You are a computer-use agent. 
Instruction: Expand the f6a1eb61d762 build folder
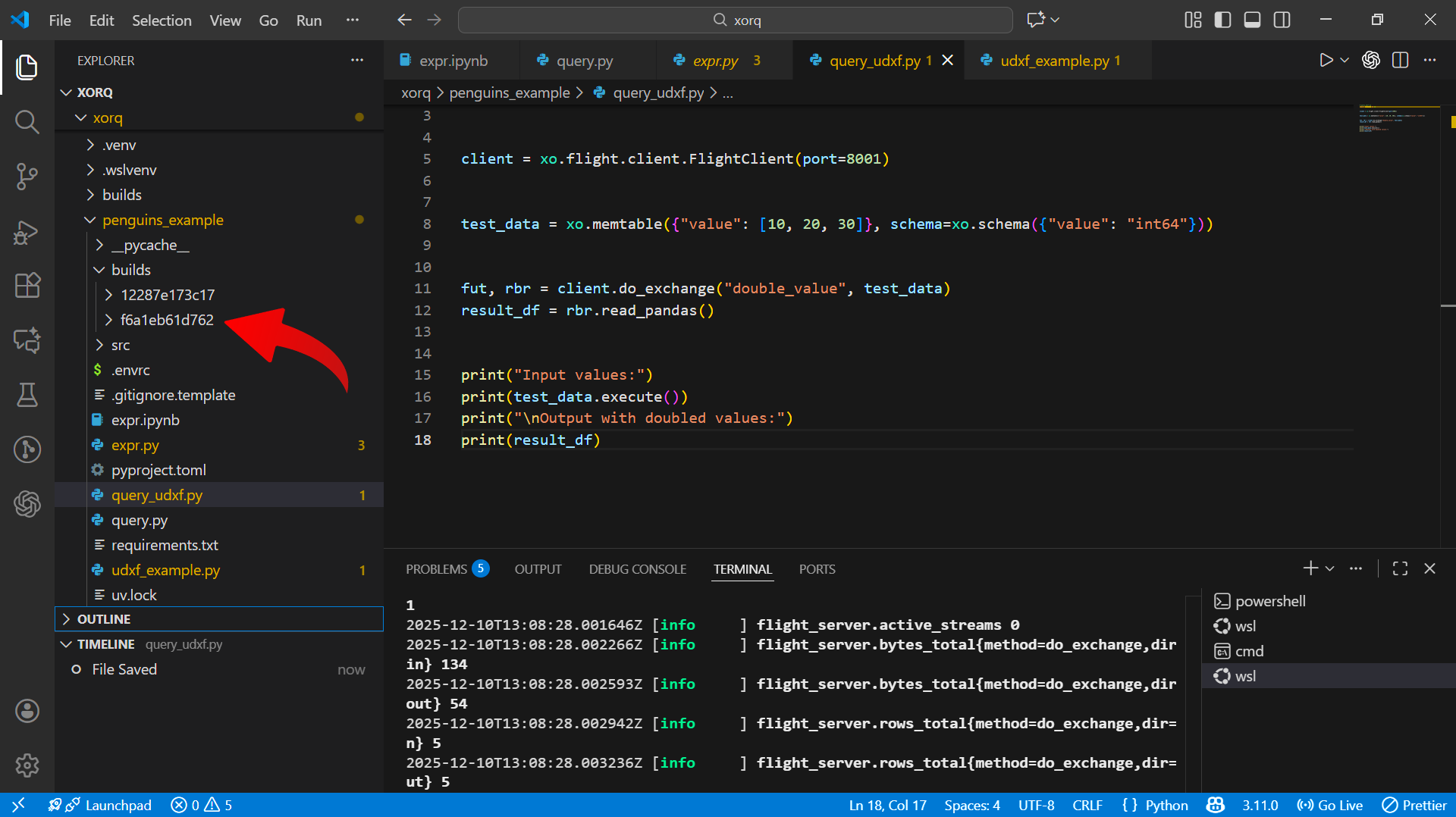click(x=167, y=320)
